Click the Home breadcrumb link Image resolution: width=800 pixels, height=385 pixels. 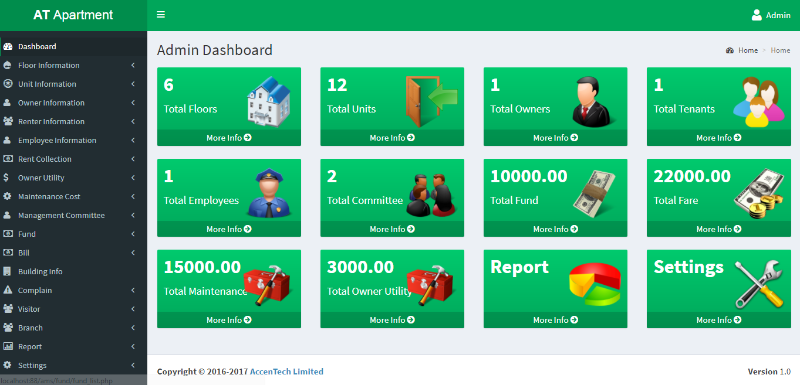[748, 50]
